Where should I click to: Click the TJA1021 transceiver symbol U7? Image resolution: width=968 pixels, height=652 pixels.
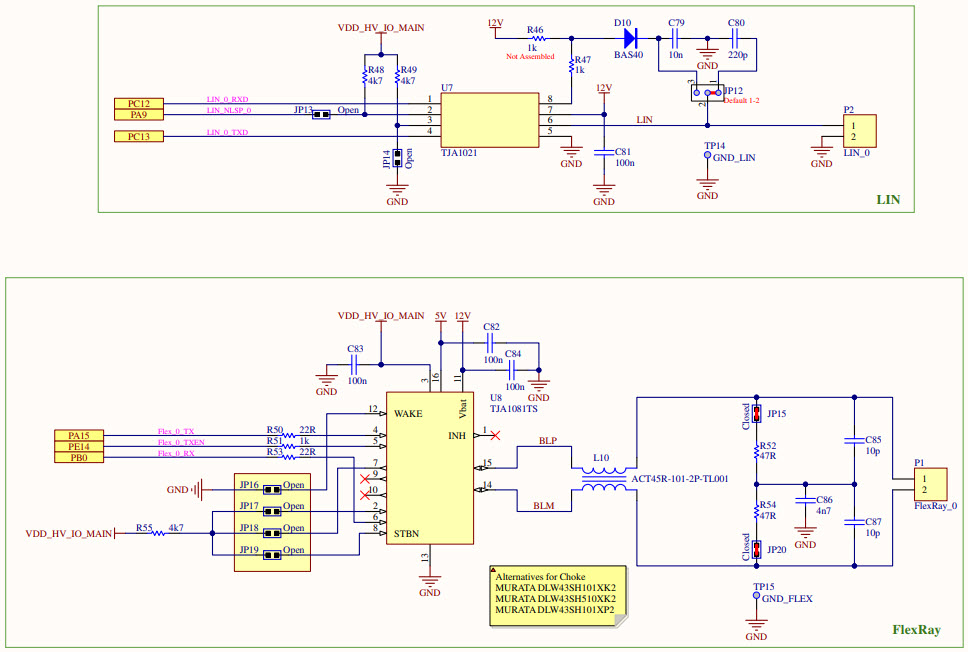[x=489, y=120]
